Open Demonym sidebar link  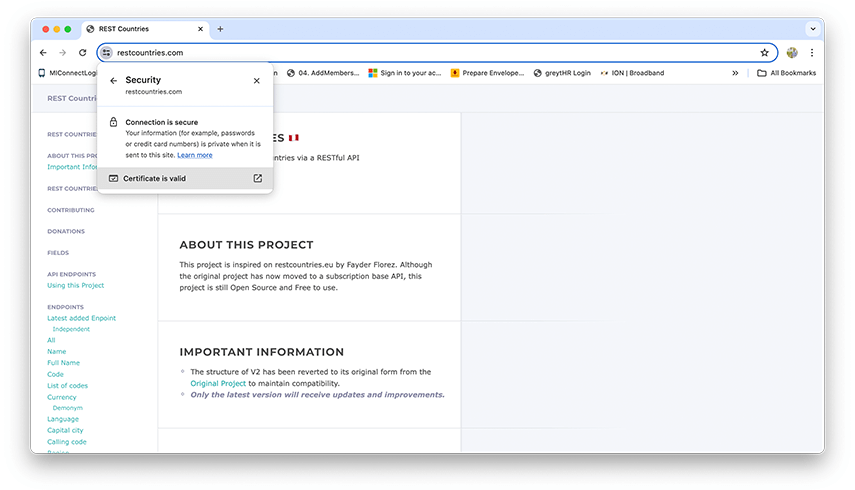pyautogui.click(x=68, y=408)
